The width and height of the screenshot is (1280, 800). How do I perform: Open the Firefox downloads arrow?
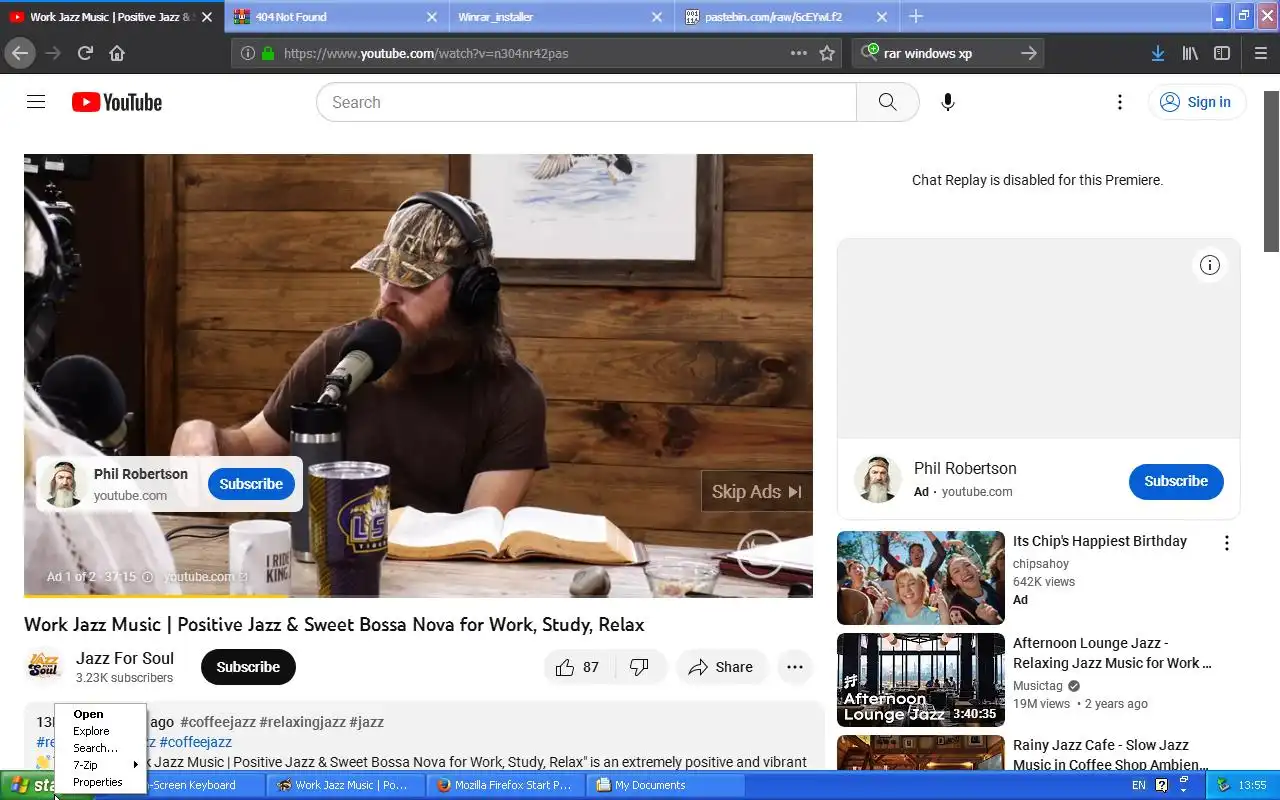1157,53
